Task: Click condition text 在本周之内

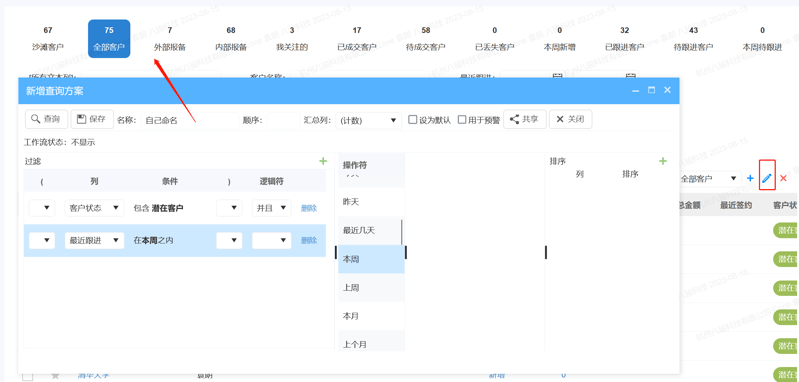Action: (x=153, y=240)
